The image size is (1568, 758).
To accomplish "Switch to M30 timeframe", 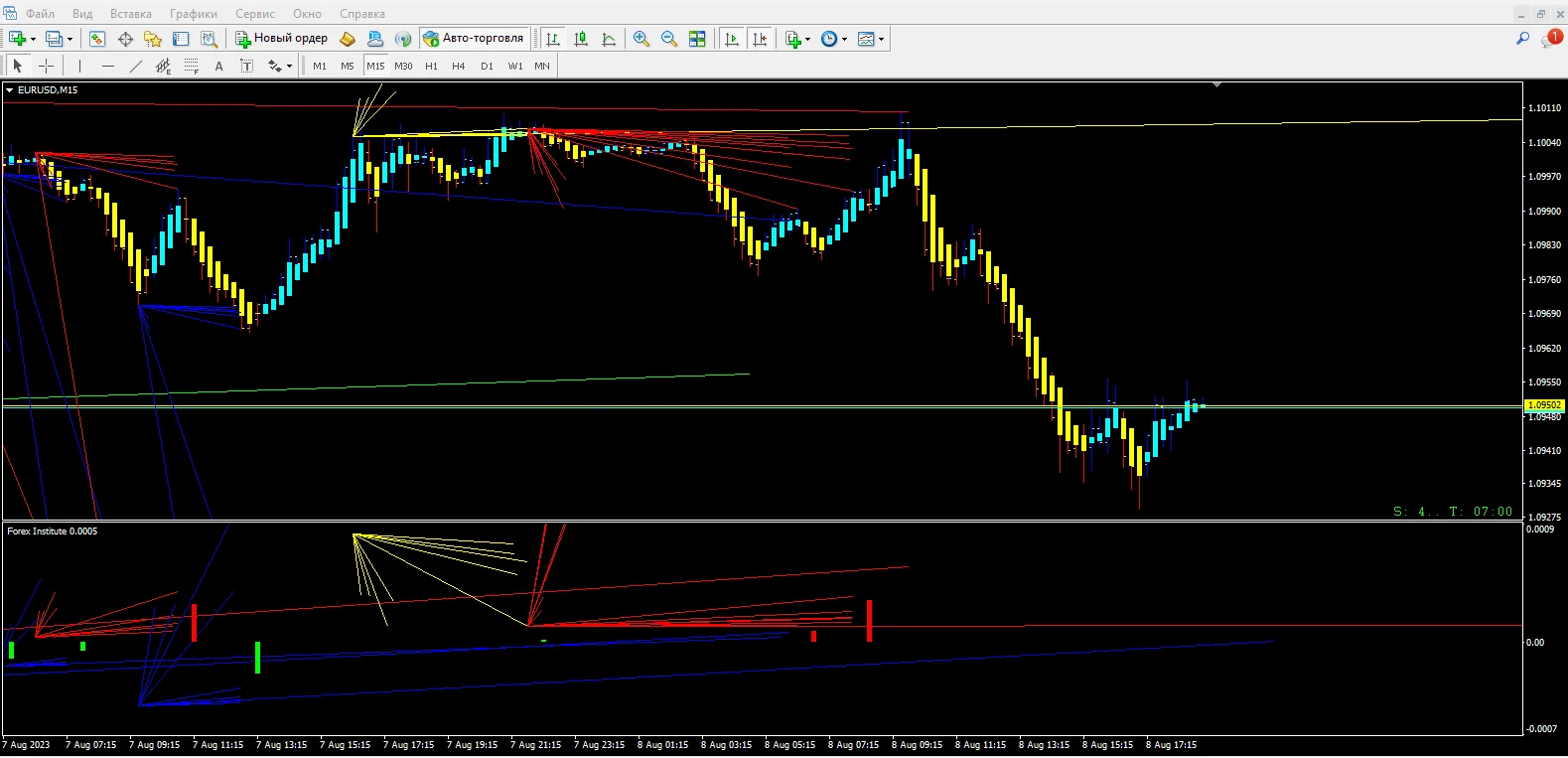I will 403,67.
